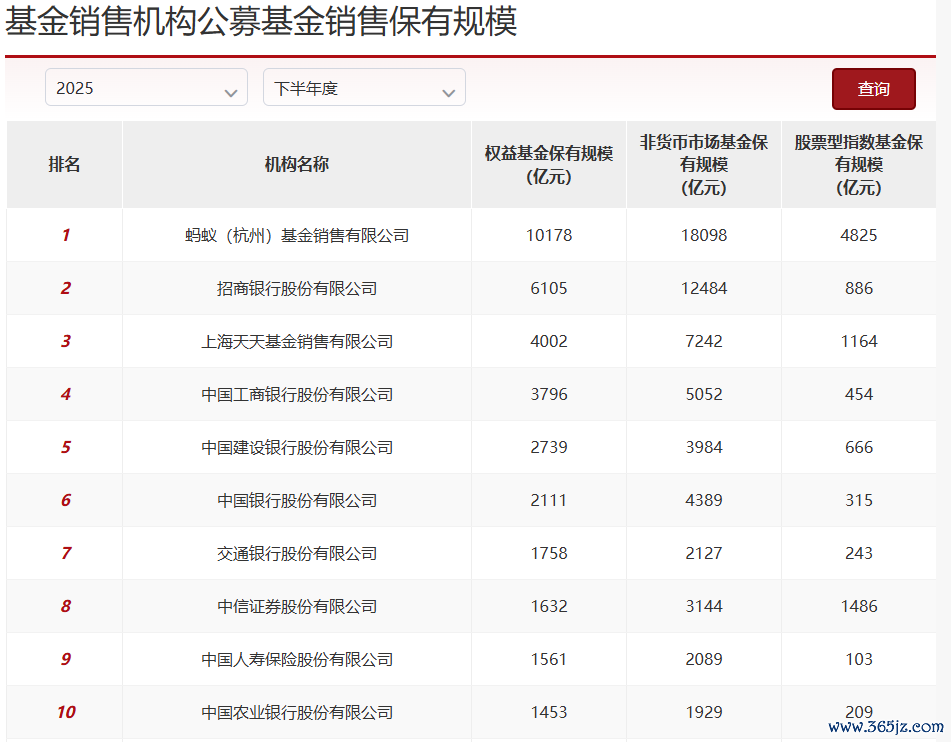951x742 pixels.
Task: Click the 7242 non-monetary fund value
Action: pos(704,341)
